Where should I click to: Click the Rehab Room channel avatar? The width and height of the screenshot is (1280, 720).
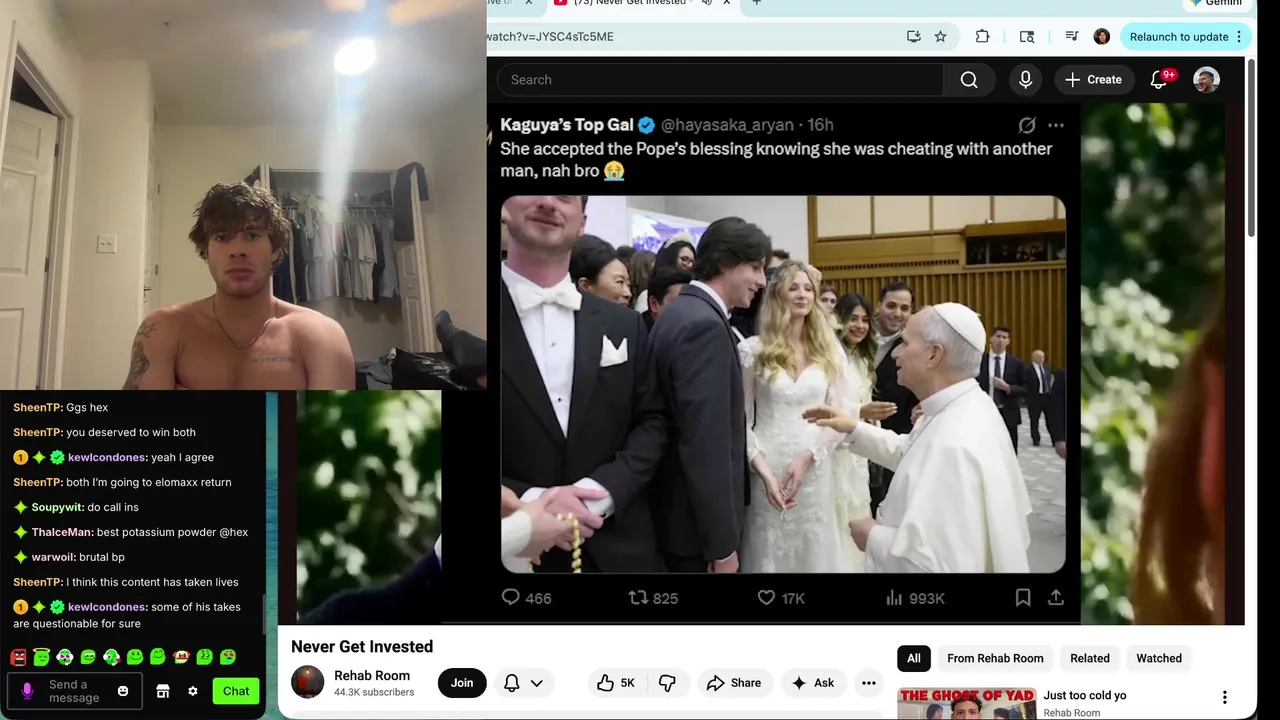tap(308, 682)
